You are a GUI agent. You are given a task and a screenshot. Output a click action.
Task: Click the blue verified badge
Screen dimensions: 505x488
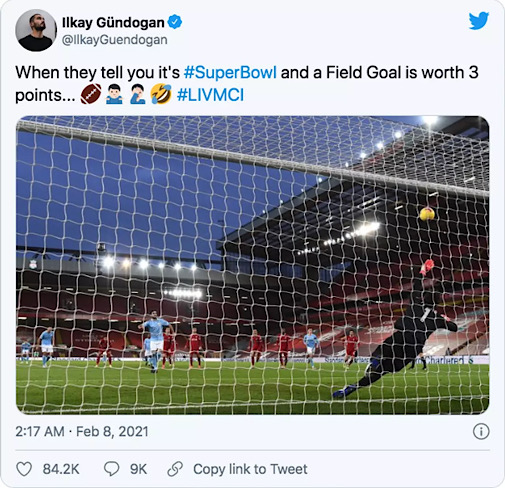click(x=175, y=22)
